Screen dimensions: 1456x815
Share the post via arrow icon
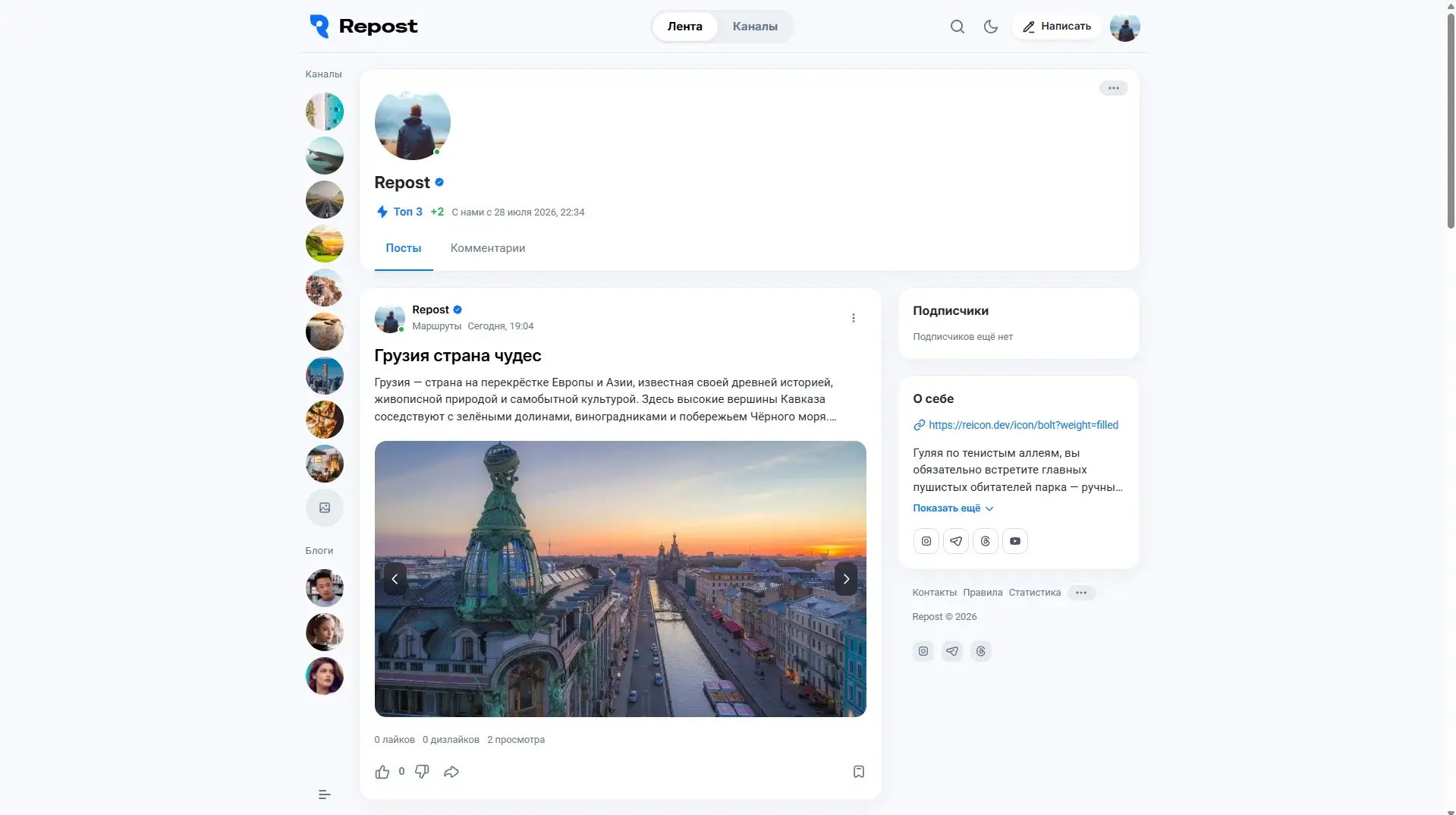[x=451, y=772]
